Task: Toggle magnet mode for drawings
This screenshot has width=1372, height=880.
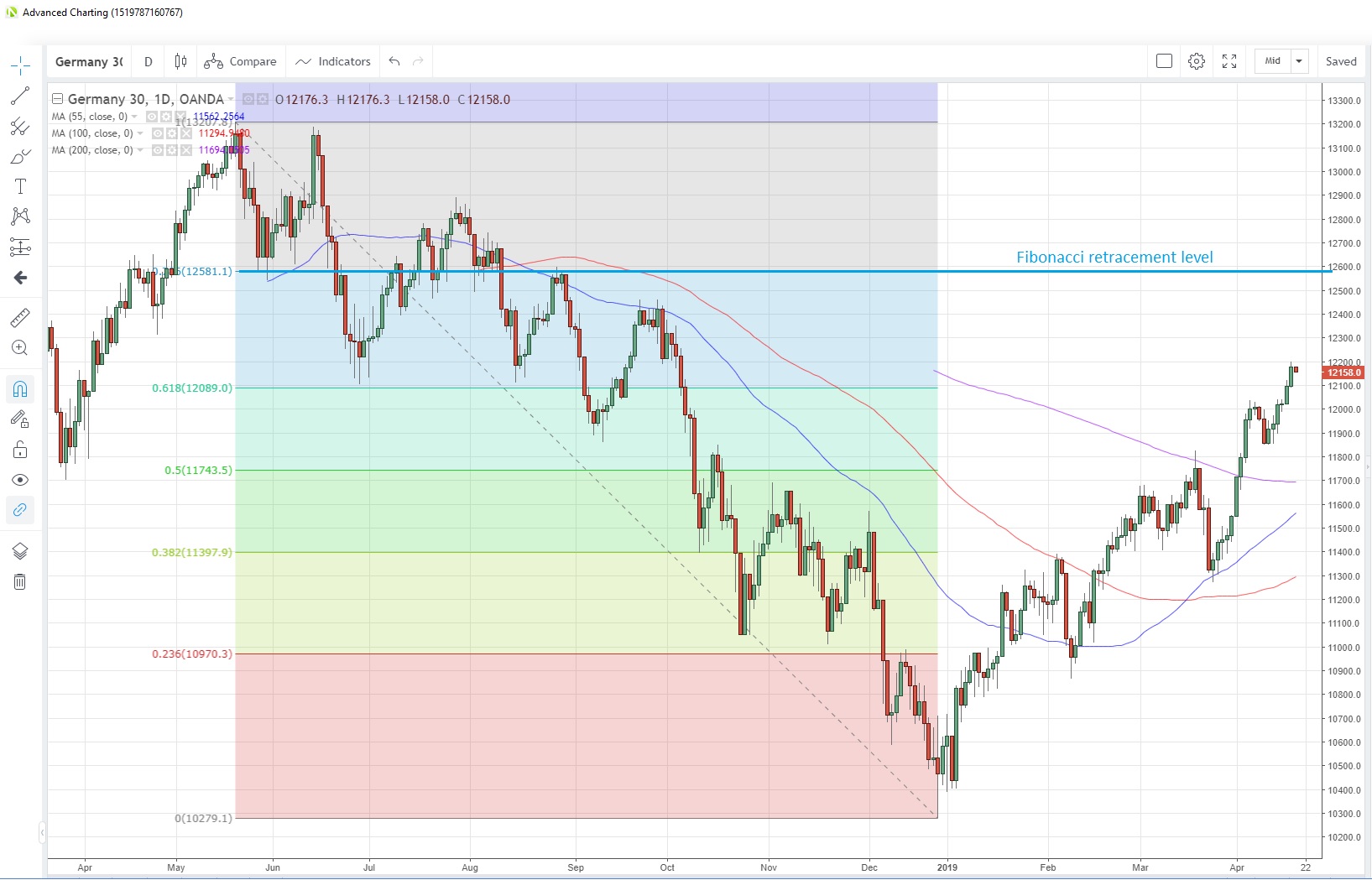Action: 20,389
